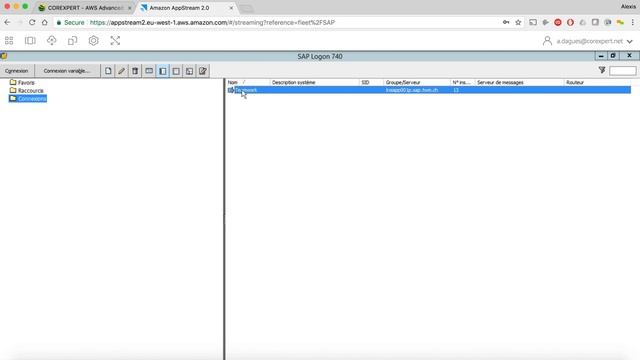The height and width of the screenshot is (360, 640).
Task: Sort by the Nom column header
Action: (248, 82)
